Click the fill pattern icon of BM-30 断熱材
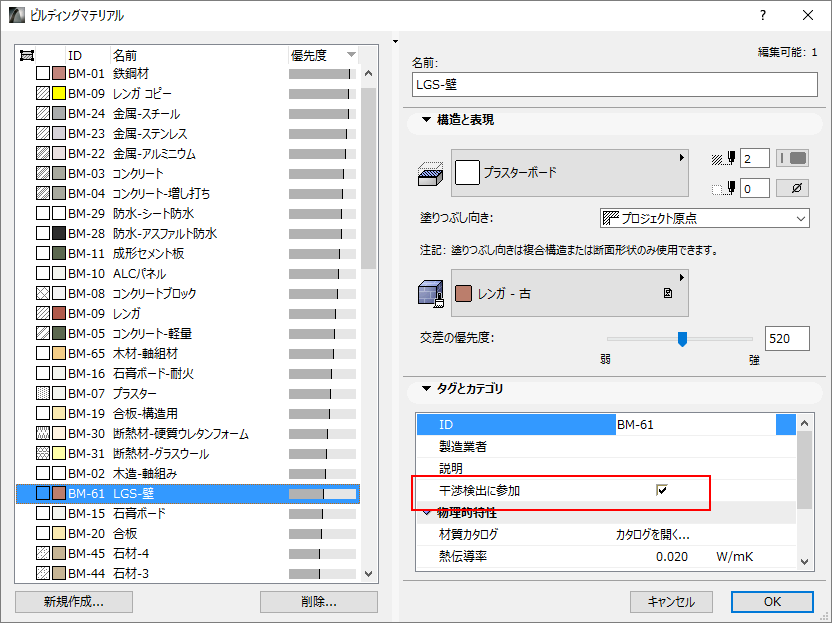The image size is (832, 623). pyautogui.click(x=43, y=434)
